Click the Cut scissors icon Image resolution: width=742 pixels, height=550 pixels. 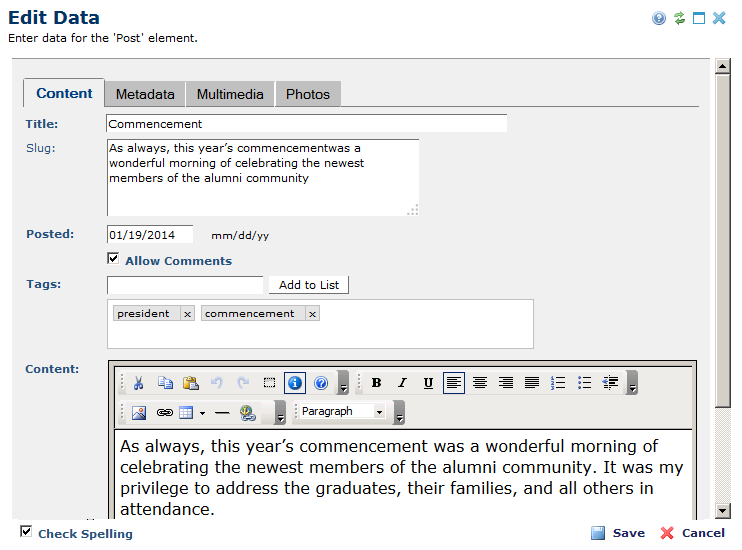138,383
